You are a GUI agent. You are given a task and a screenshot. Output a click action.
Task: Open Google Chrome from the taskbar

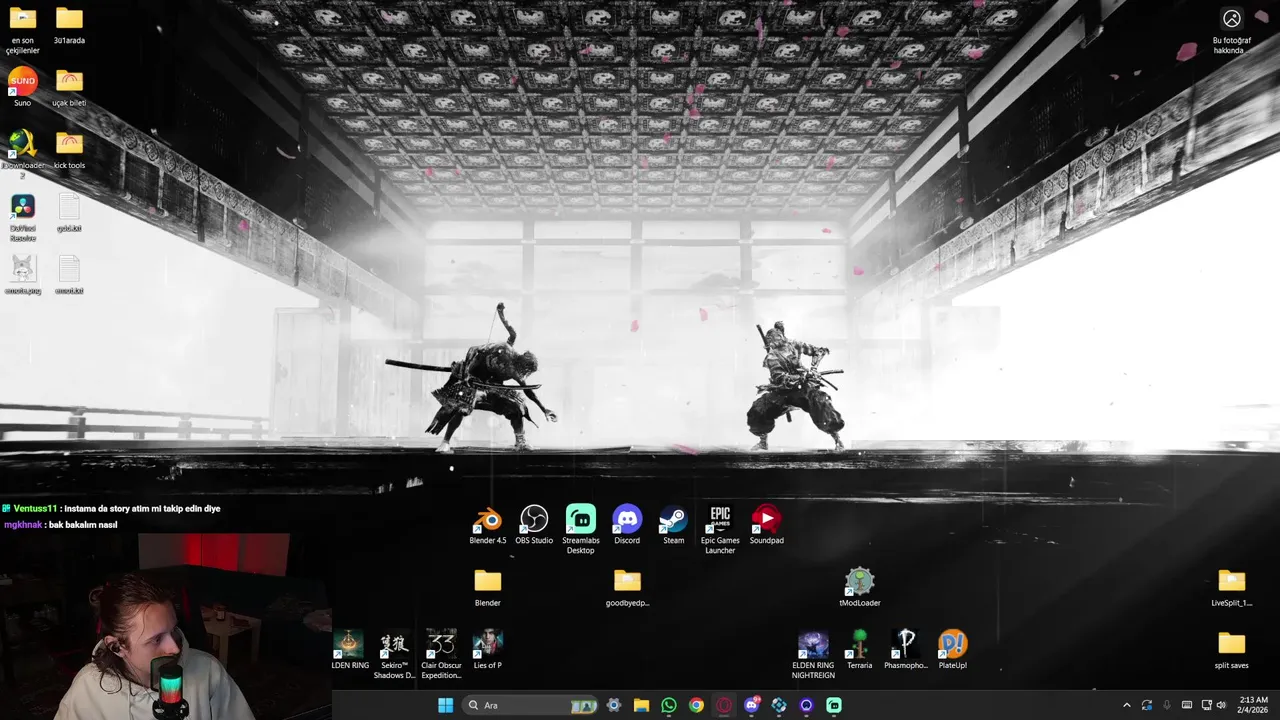coord(696,705)
